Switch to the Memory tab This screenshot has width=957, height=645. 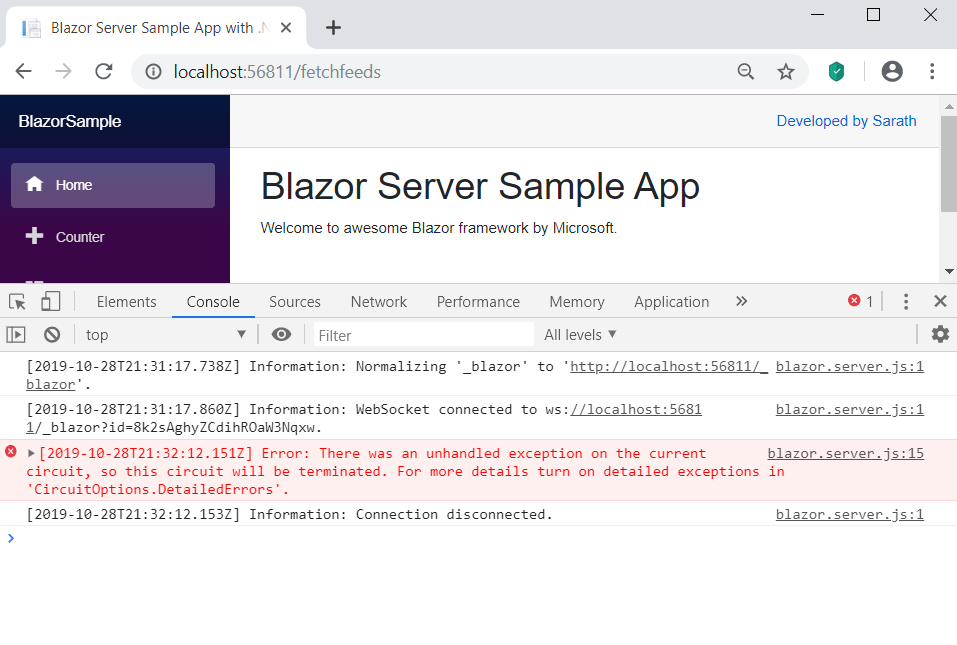tap(577, 302)
